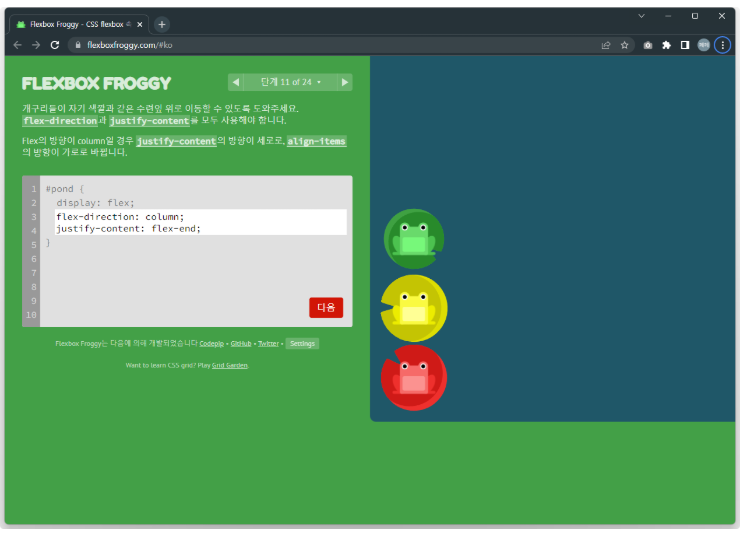Click the justify-content term in second paragraph
The image size is (744, 534).
click(x=177, y=141)
